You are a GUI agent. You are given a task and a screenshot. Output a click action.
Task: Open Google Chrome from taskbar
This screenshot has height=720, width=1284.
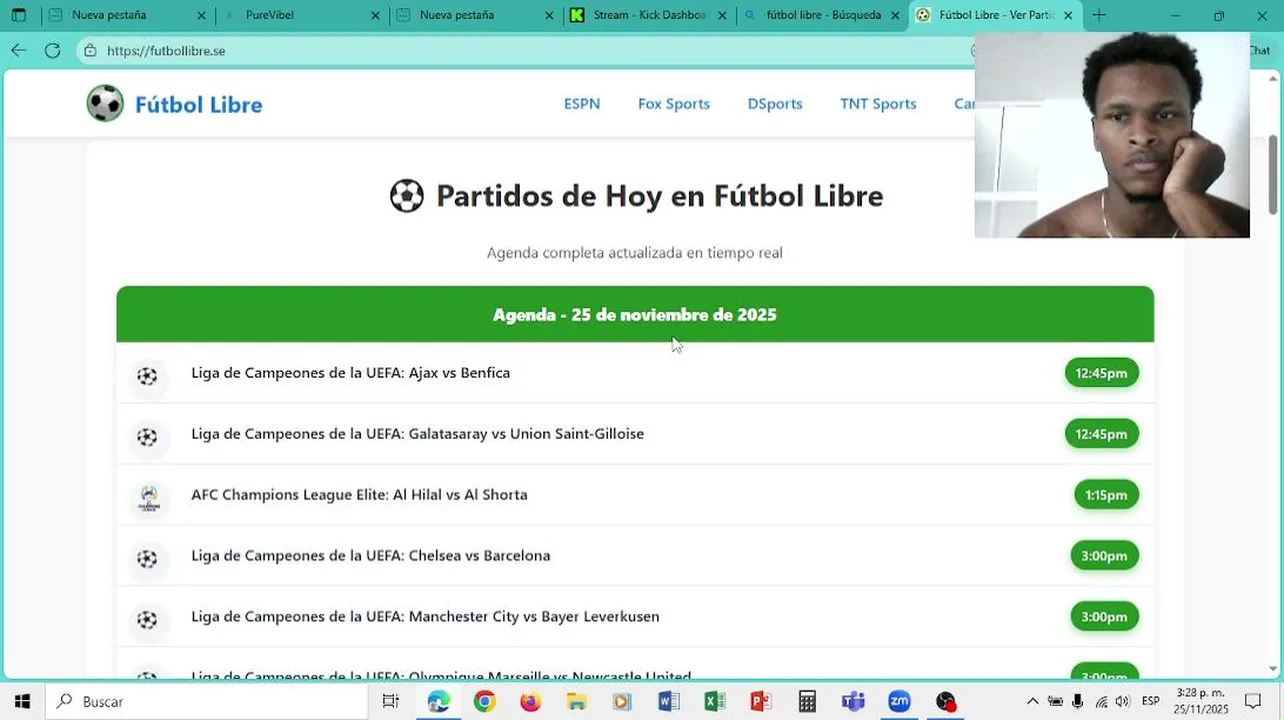484,701
